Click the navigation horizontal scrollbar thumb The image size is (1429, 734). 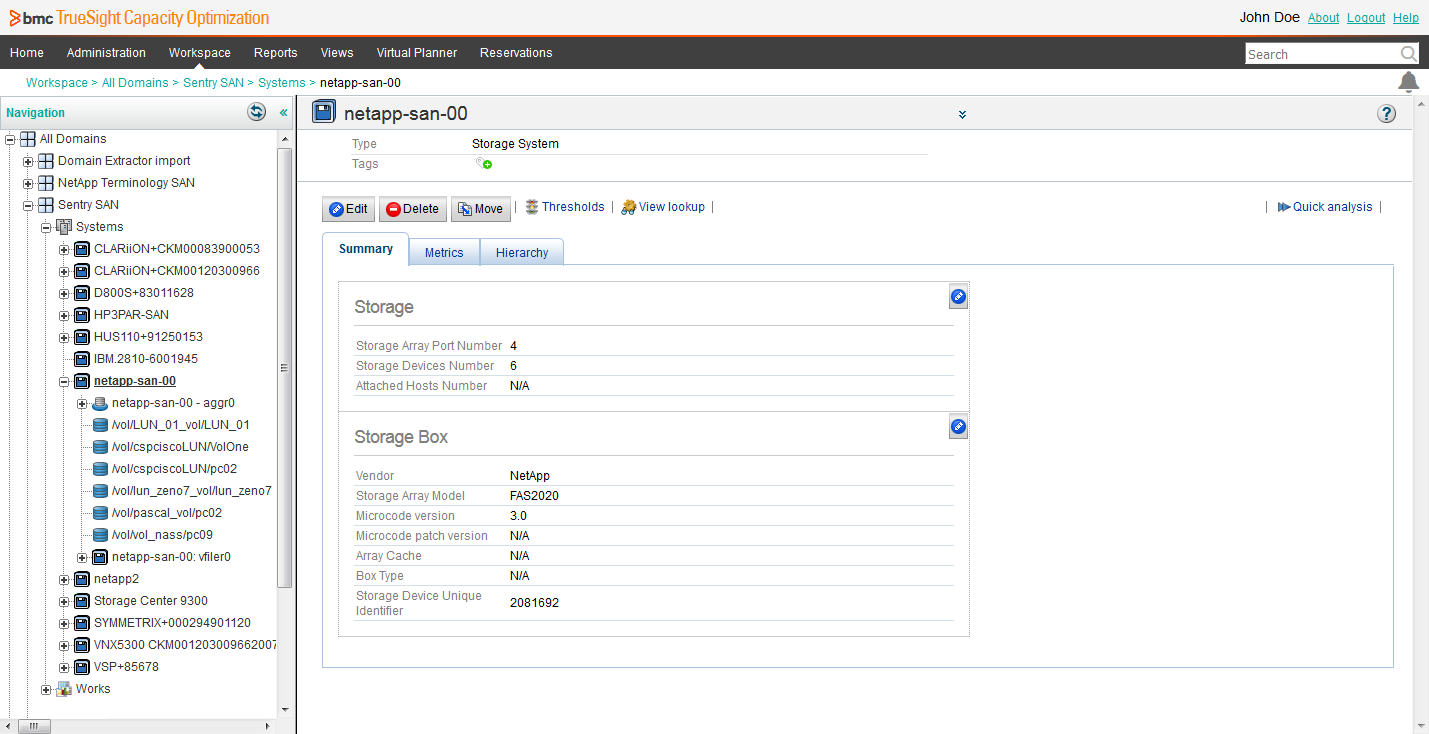(33, 726)
